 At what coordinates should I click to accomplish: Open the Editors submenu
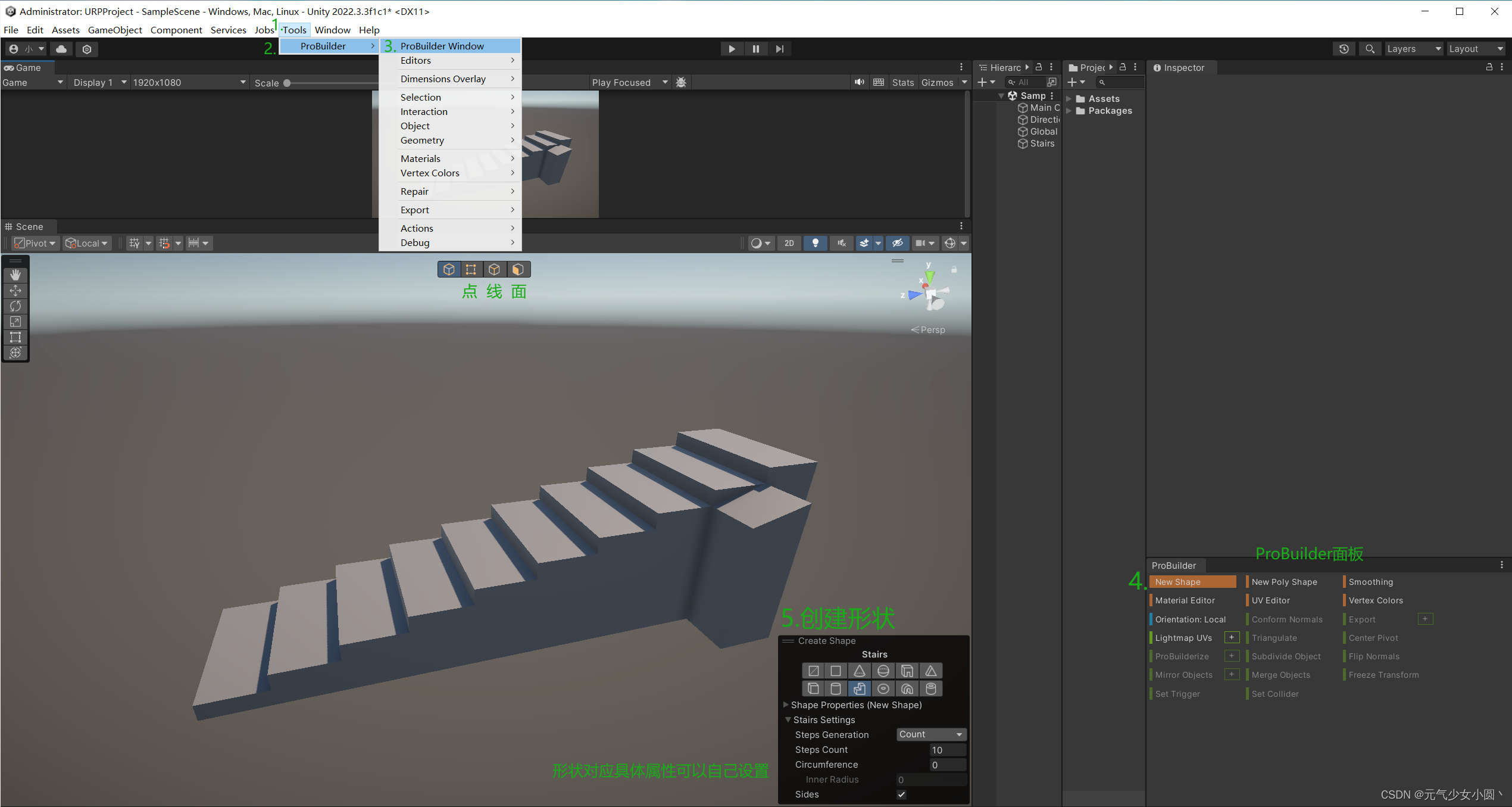(450, 61)
